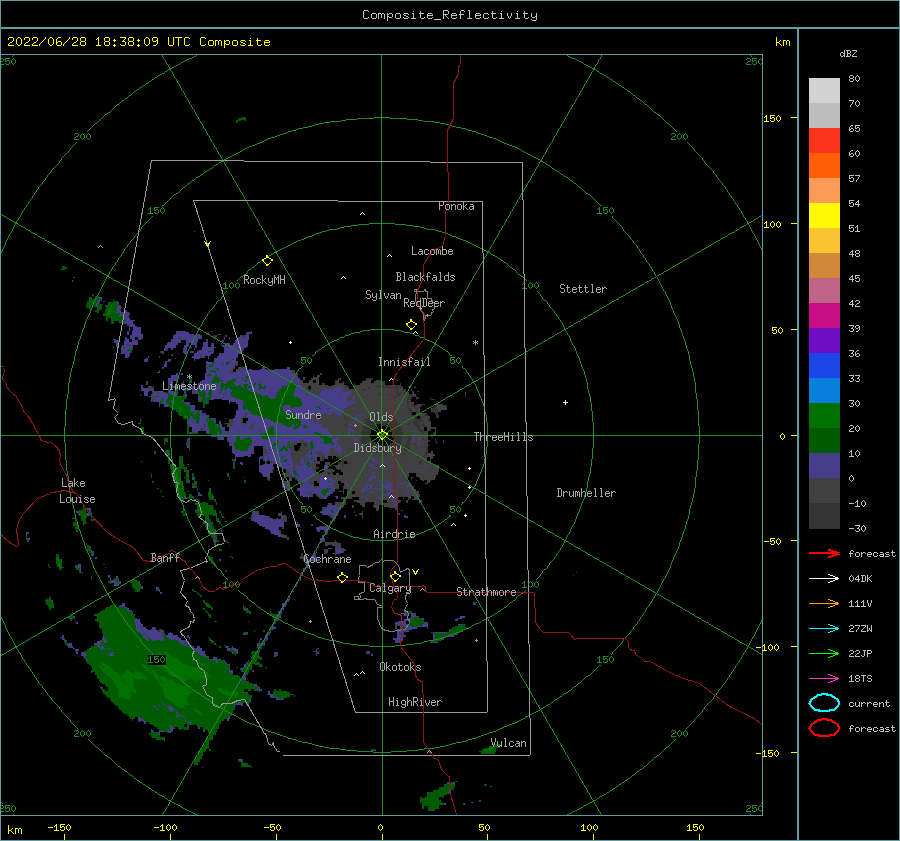
Task: Click the asterisk marker above Limestone label
Action: point(189,378)
